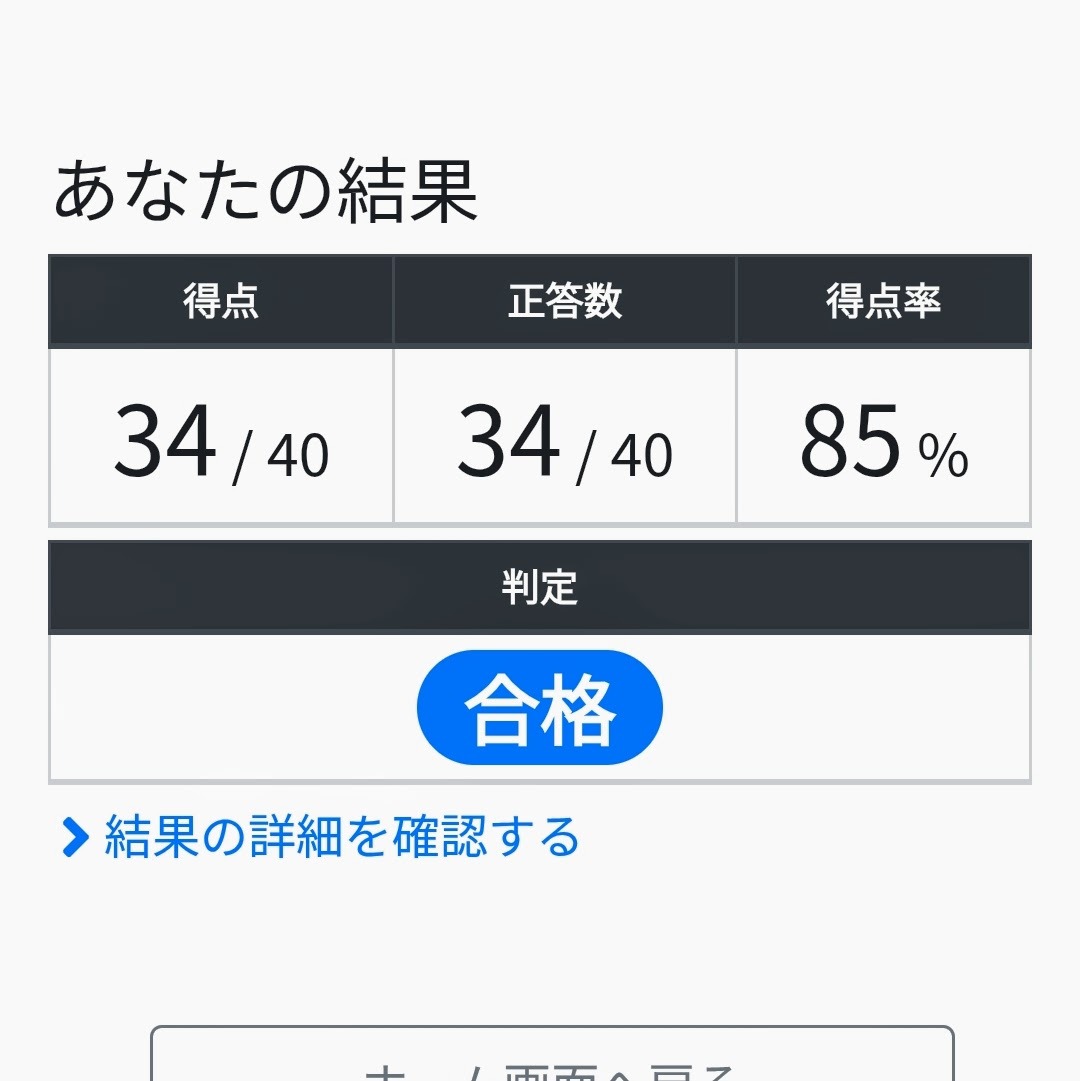Image resolution: width=1080 pixels, height=1081 pixels.
Task: Click the number 85 under 得点率
Action: 851,441
